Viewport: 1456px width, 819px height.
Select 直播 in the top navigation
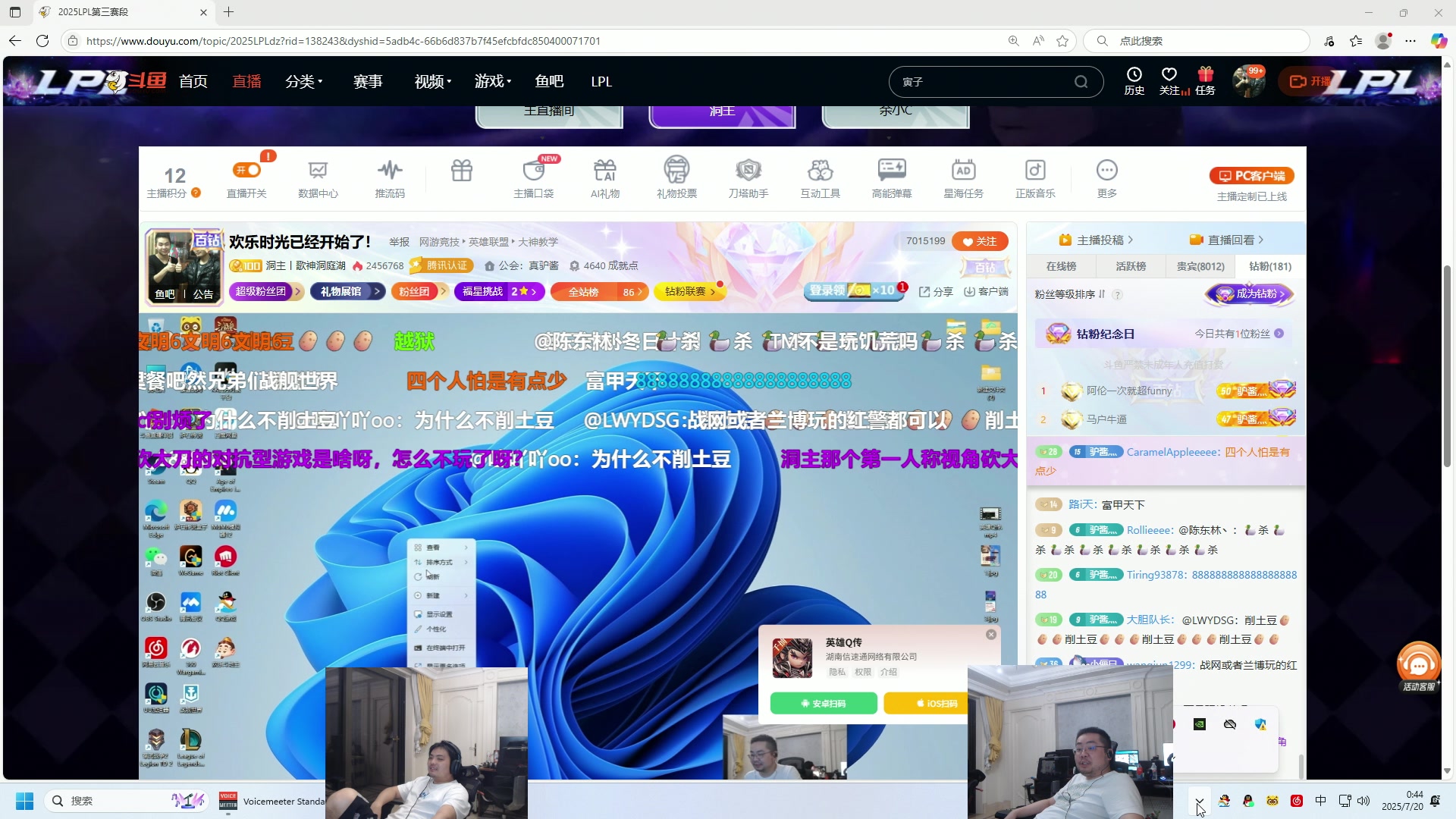pyautogui.click(x=246, y=81)
